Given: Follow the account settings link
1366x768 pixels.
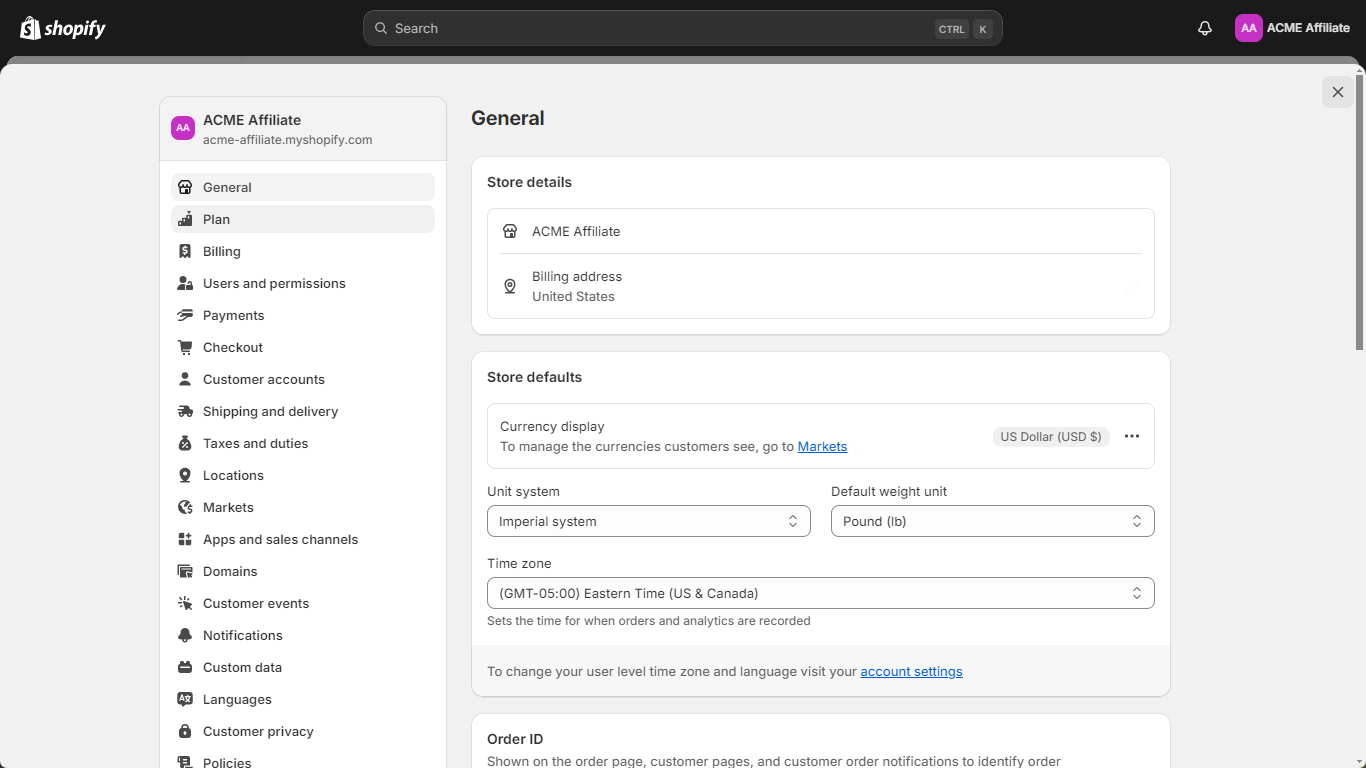Looking at the screenshot, I should coord(911,672).
